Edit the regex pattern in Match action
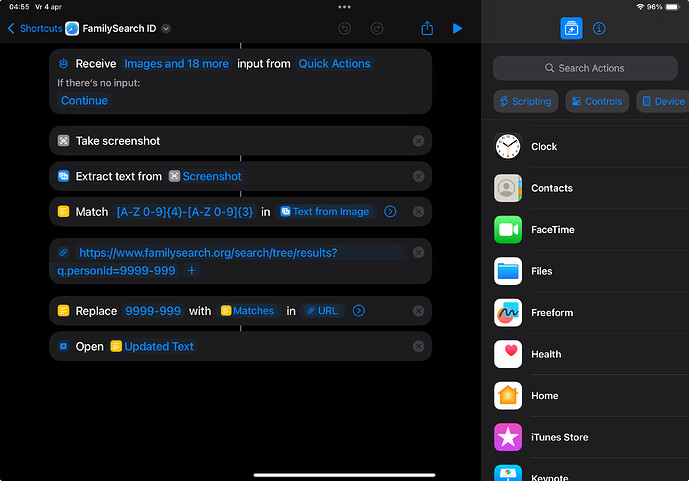Screen dimensions: 689x481 coord(185,212)
